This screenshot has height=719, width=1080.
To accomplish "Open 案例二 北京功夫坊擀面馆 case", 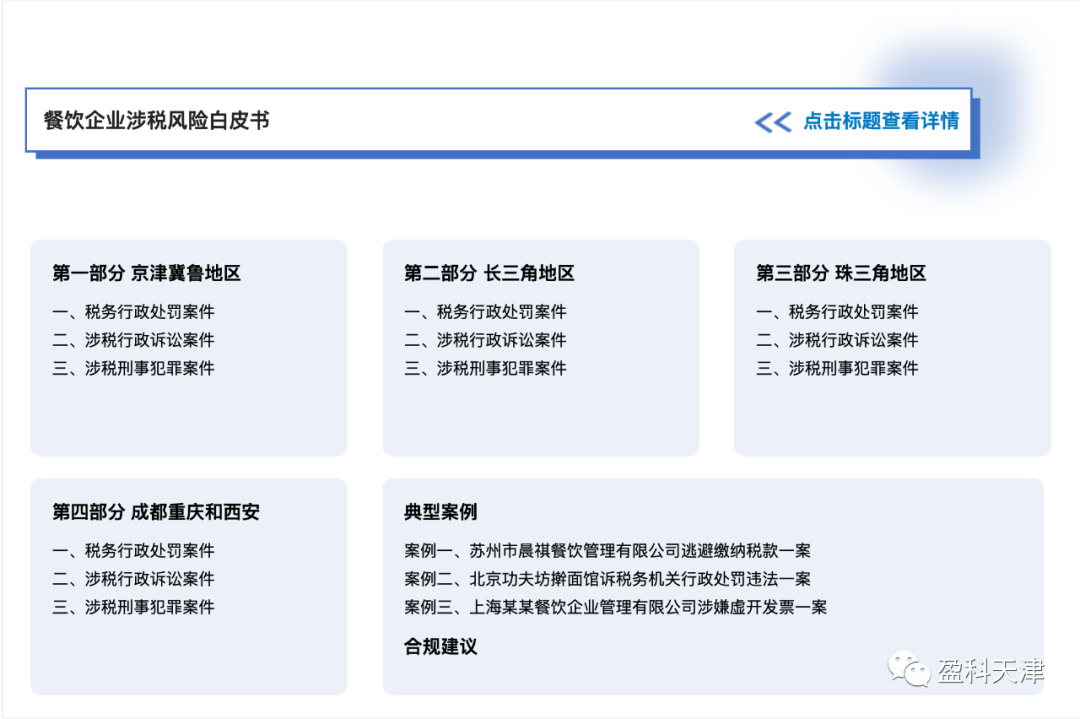I will 608,579.
